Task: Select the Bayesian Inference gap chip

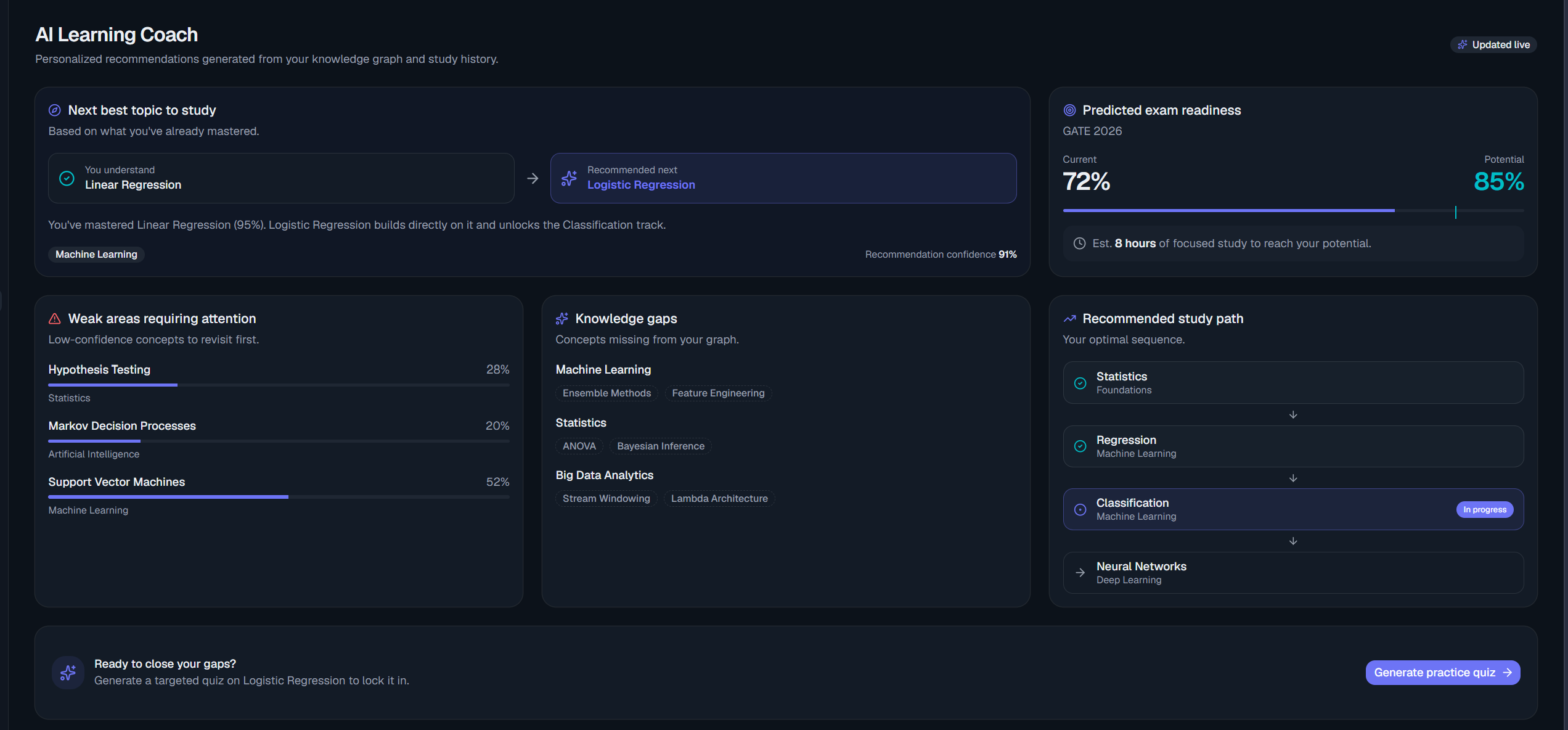Action: [660, 446]
